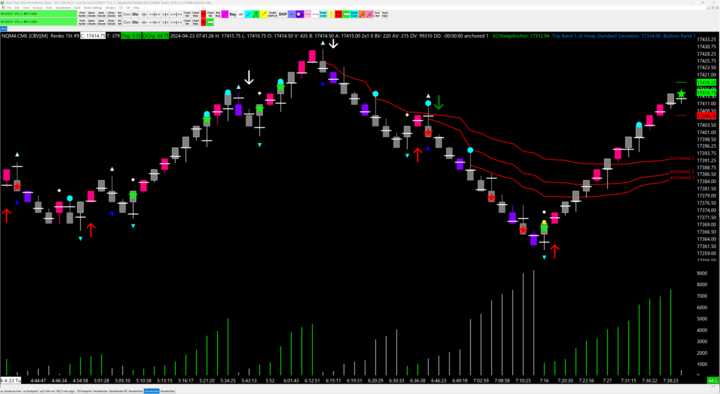Toggle the cyan Scale Lock button
The width and height of the screenshot is (720, 394).
point(354,14)
